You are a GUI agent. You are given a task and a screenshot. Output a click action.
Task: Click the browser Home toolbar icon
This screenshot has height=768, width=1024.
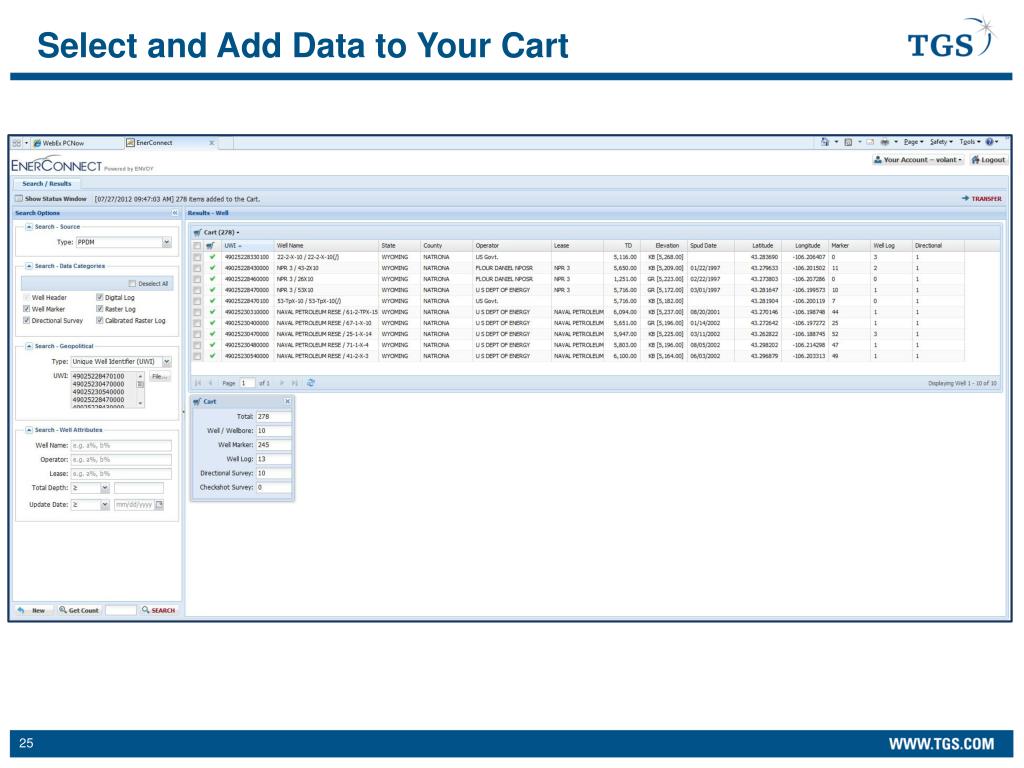click(x=825, y=142)
